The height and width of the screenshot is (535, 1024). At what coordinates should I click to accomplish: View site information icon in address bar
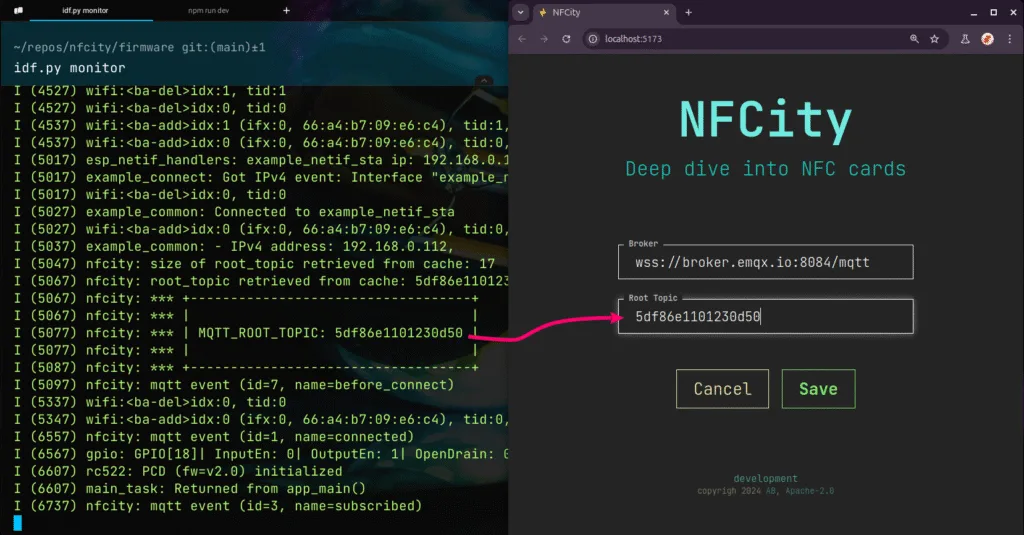pos(592,39)
